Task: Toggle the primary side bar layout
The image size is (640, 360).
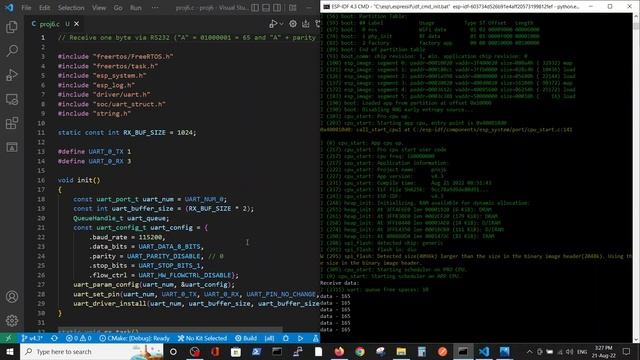Action: coord(255,8)
